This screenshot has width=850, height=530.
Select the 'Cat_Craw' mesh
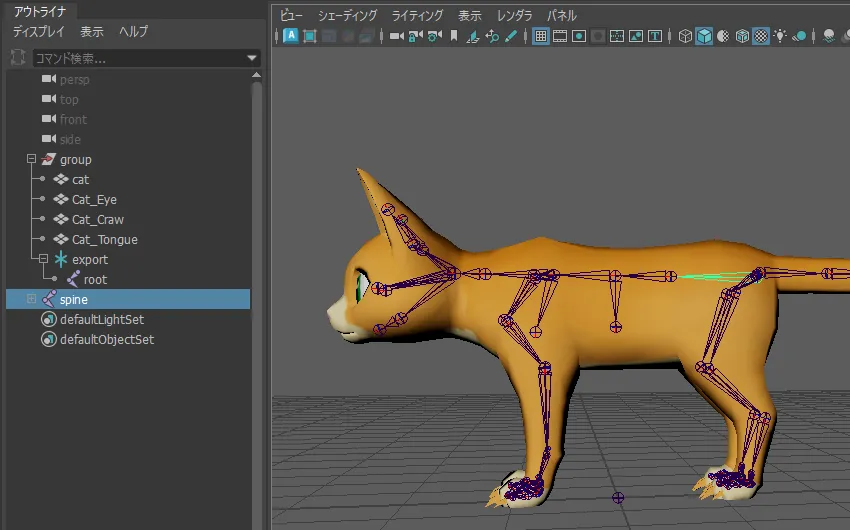click(98, 219)
